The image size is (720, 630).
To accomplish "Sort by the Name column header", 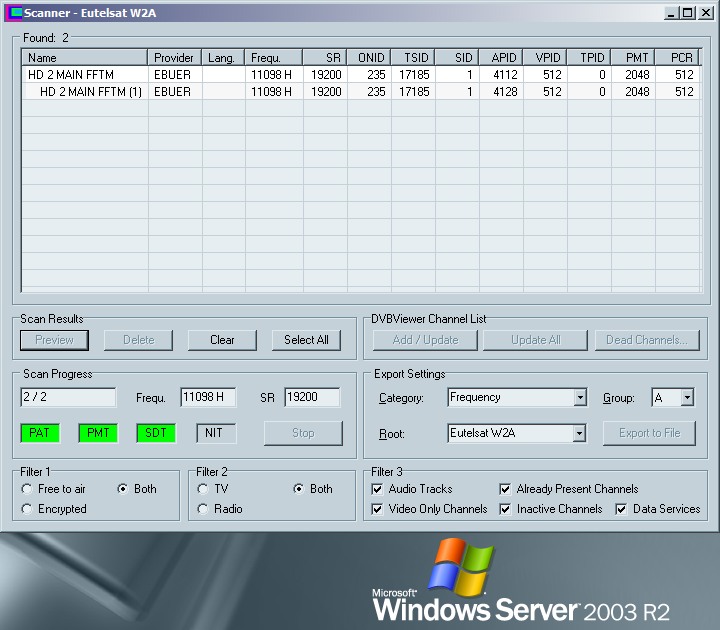I will point(84,58).
